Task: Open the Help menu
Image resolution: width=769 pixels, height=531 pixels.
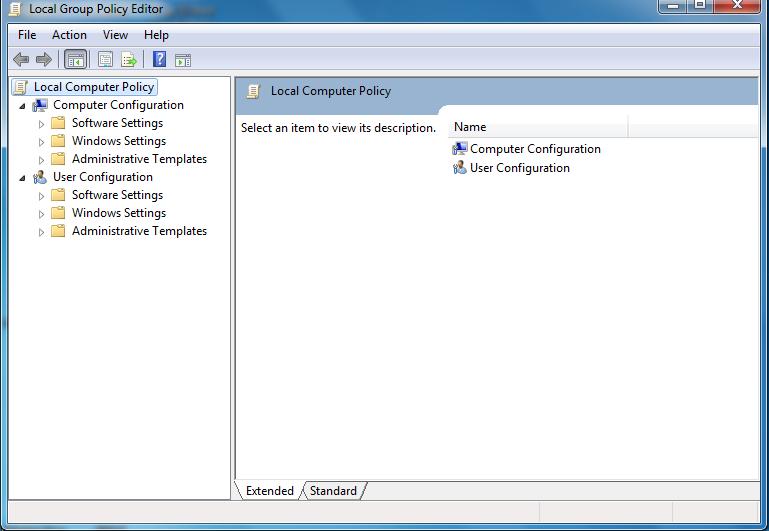Action: 156,35
